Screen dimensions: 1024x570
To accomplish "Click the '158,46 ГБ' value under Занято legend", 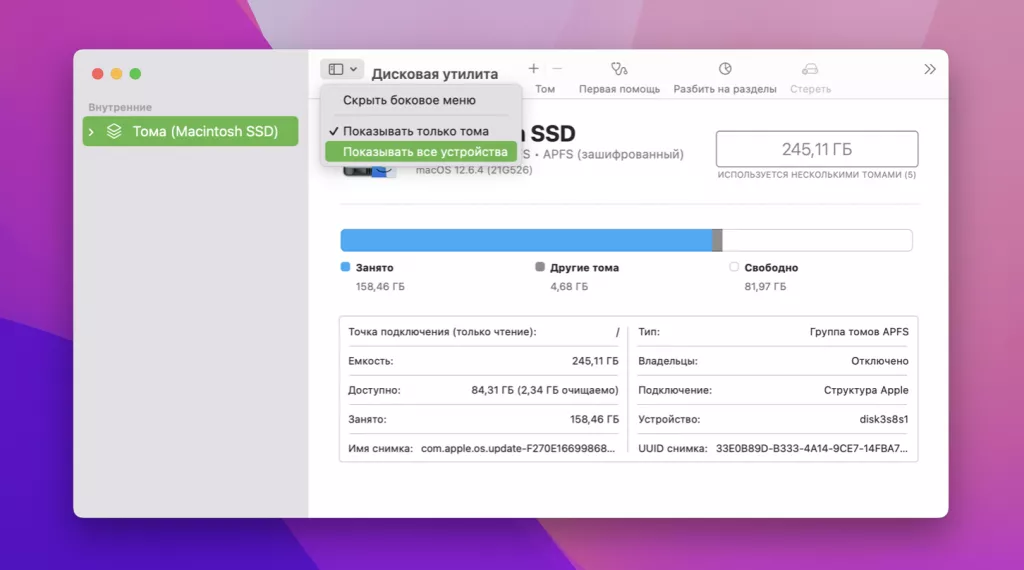I will [380, 287].
